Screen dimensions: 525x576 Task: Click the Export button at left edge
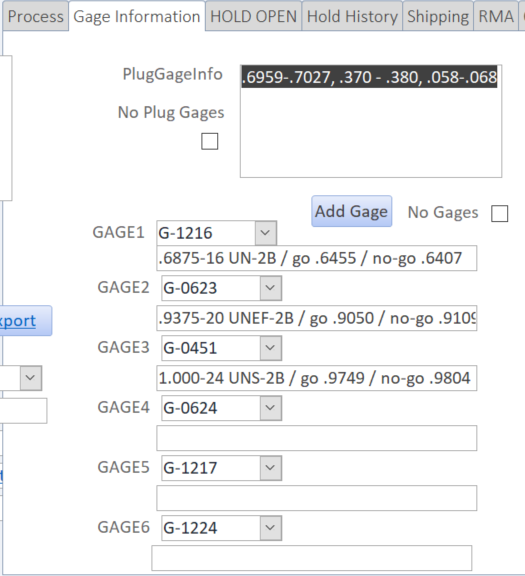(x=25, y=321)
